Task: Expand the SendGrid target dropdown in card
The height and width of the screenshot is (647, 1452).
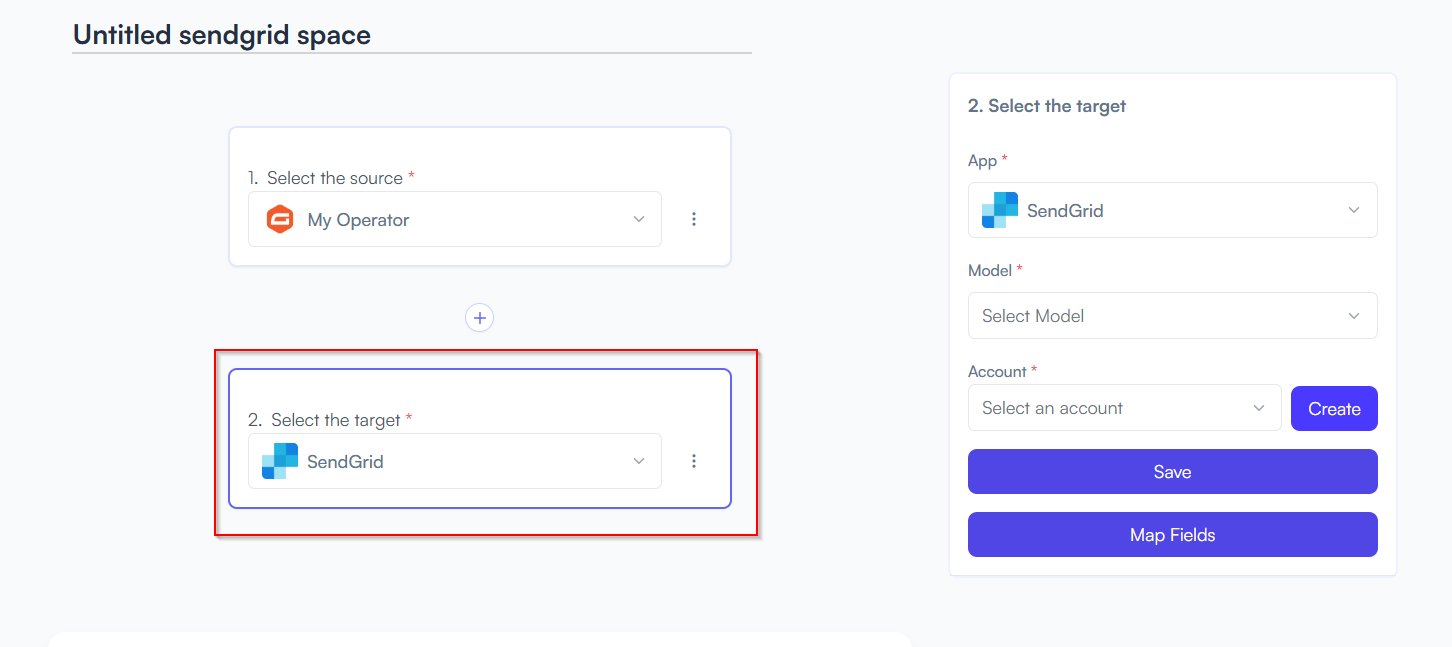Action: tap(455, 461)
